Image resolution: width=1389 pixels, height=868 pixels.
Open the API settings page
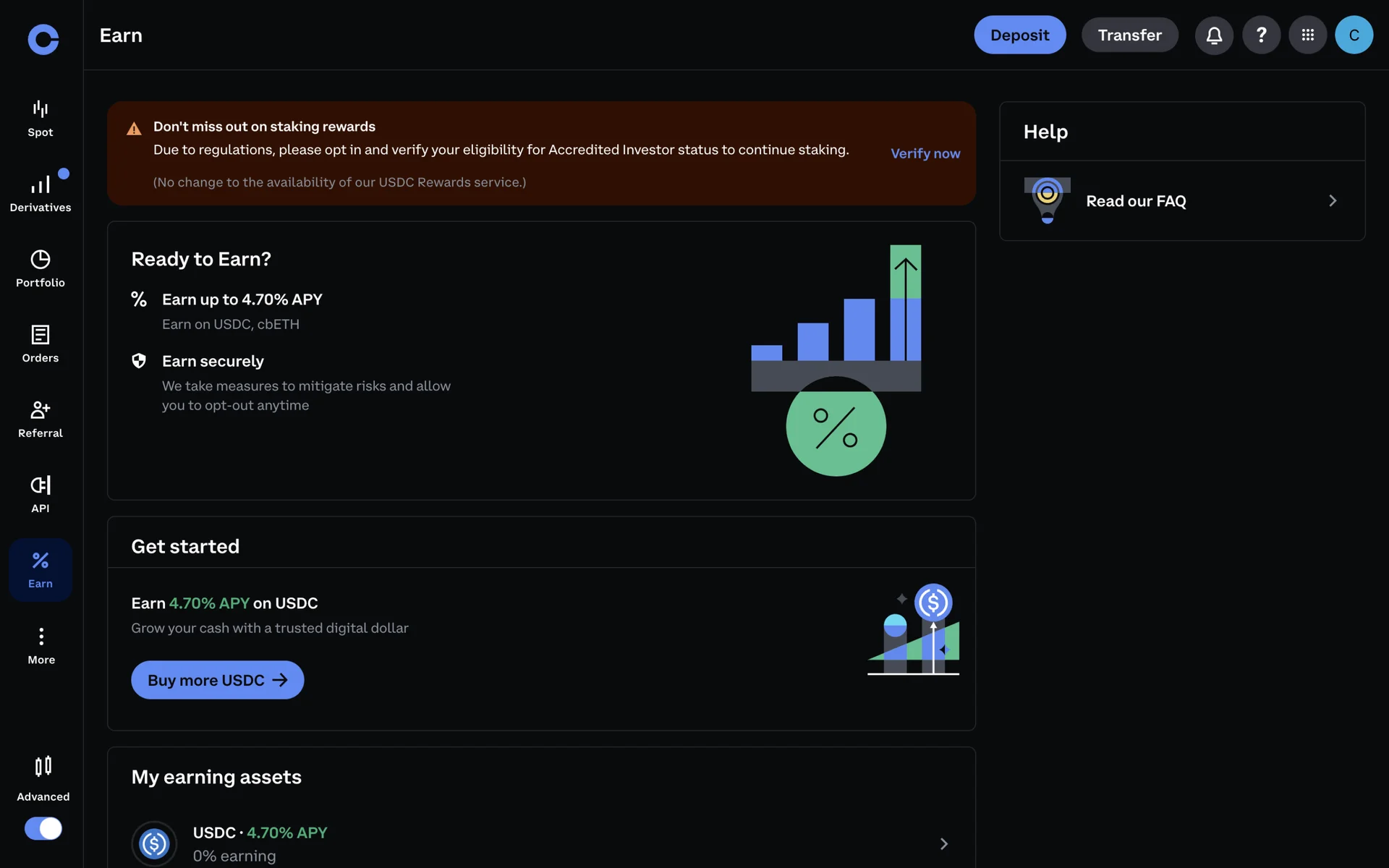click(x=41, y=494)
